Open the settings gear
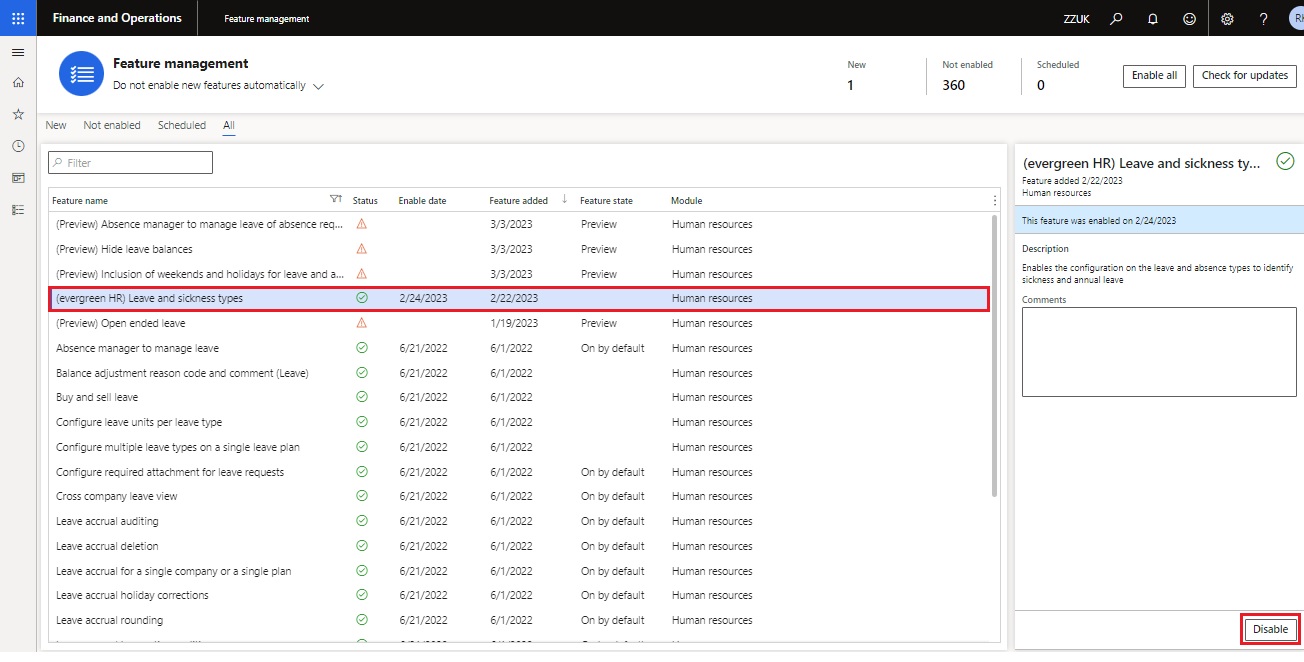This screenshot has height=662, width=1304. pyautogui.click(x=1226, y=18)
